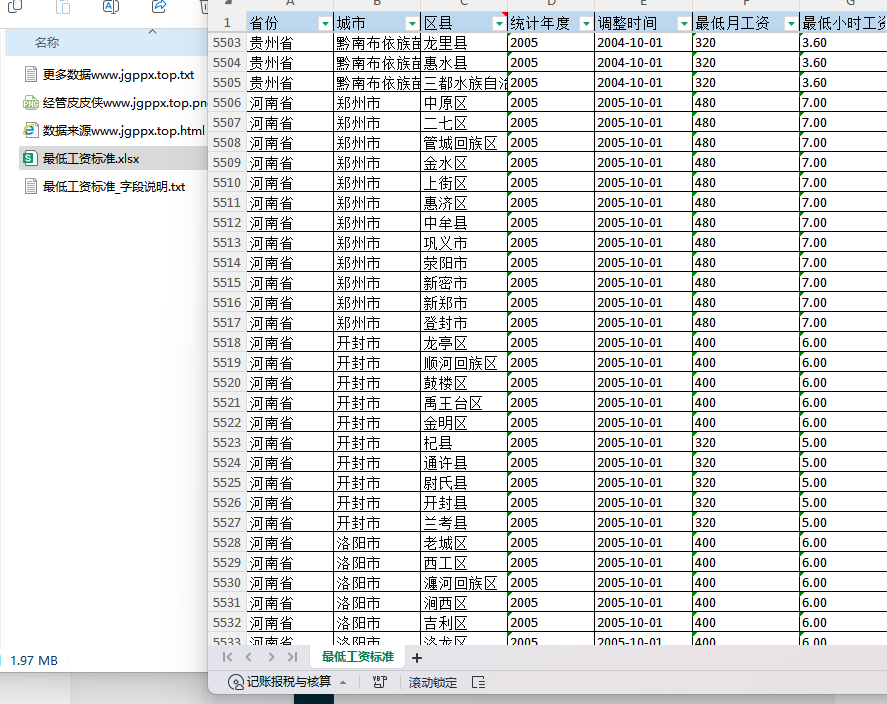Image resolution: width=887 pixels, height=704 pixels.
Task: Click cell 顺河回族区 in row 5519
Action: 464,363
